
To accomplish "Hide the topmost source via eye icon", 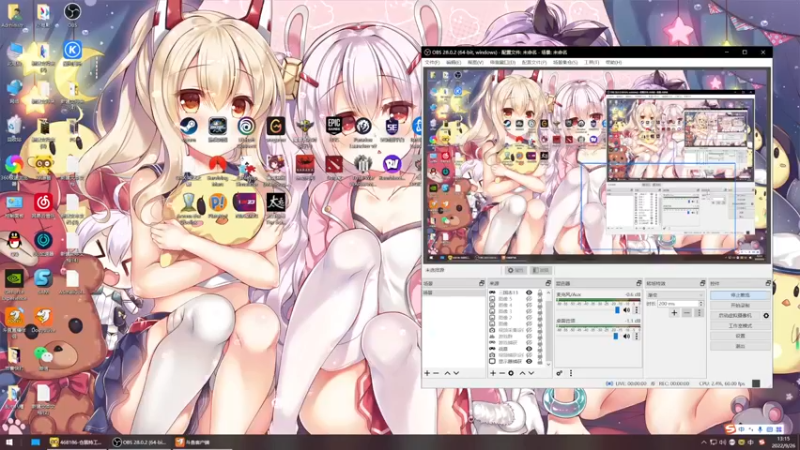I will coord(529,293).
